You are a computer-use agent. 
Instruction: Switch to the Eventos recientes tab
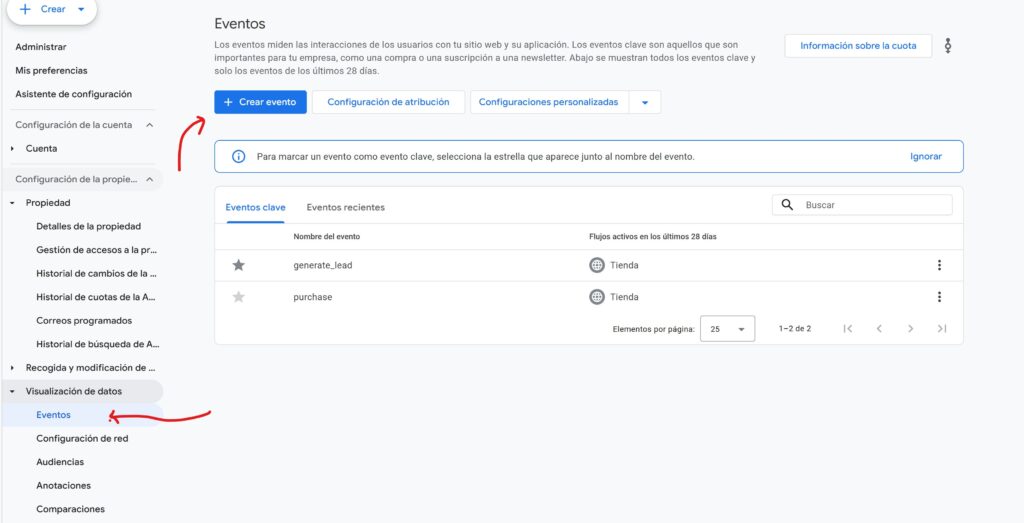click(345, 208)
